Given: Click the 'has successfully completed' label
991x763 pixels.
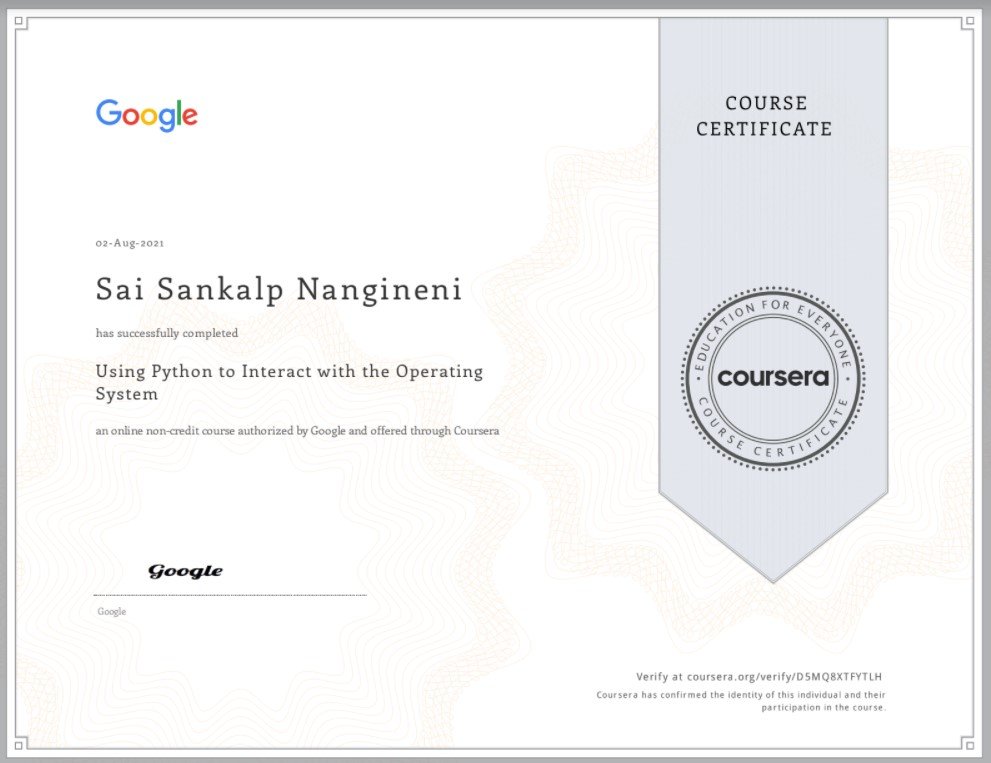Looking at the screenshot, I should (x=166, y=333).
